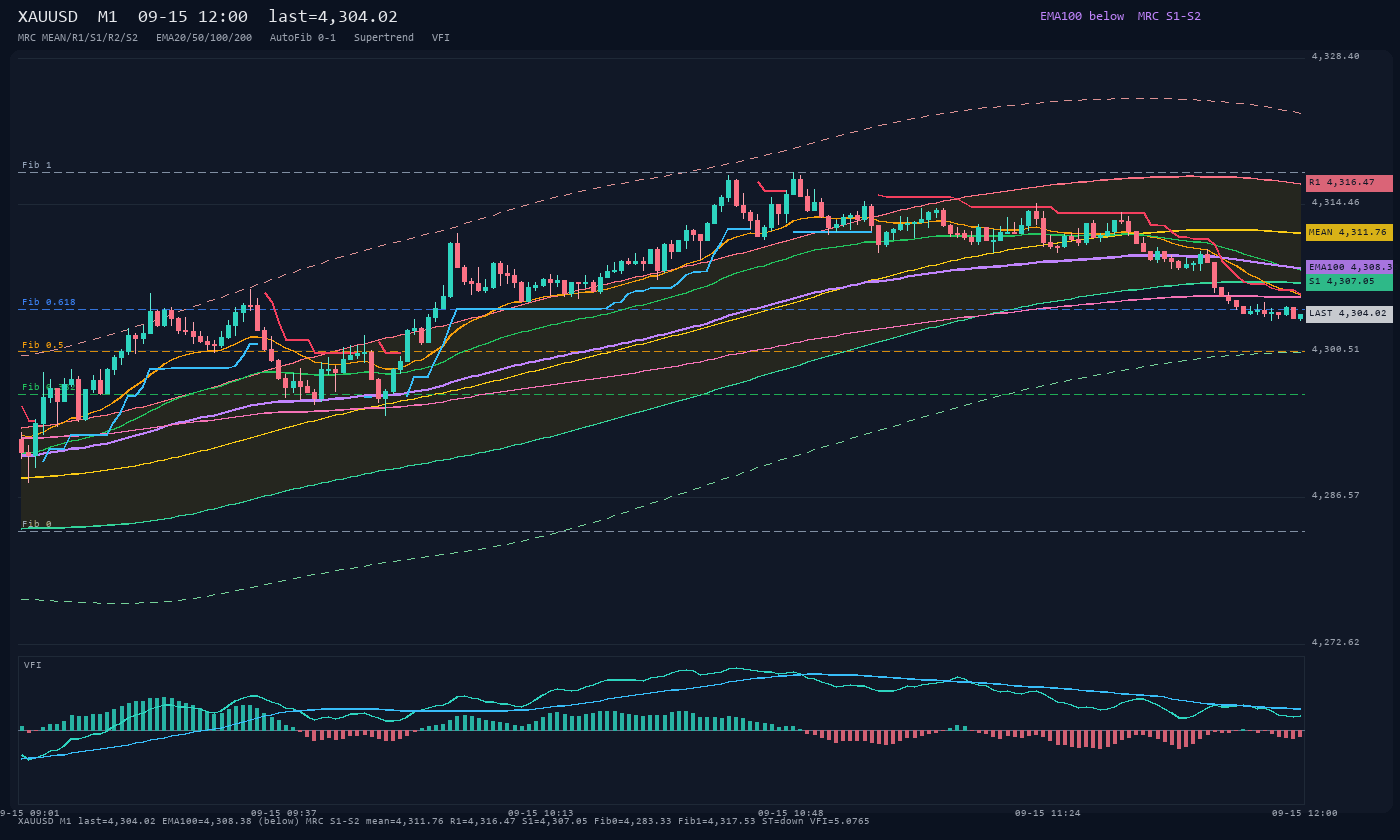Select the 09-15 10:48 time axis label
The image size is (1400, 840).
(790, 813)
